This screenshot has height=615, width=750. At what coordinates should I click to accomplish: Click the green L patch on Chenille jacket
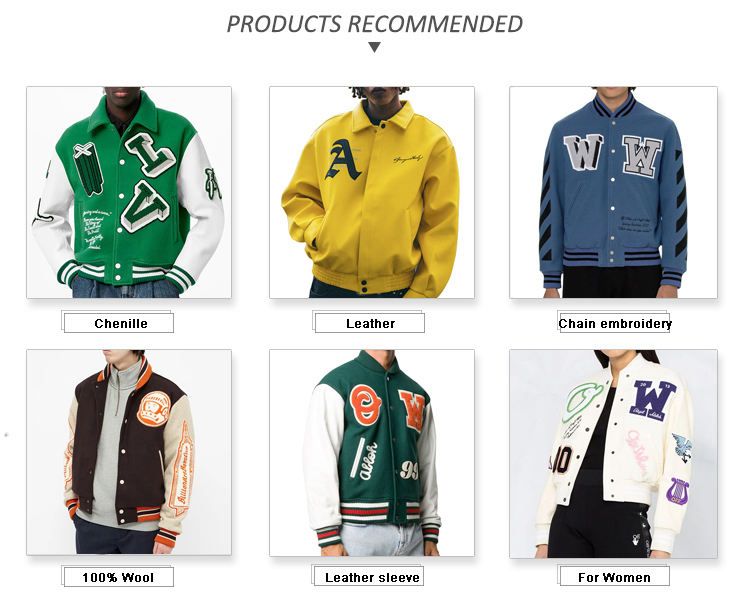coord(150,154)
